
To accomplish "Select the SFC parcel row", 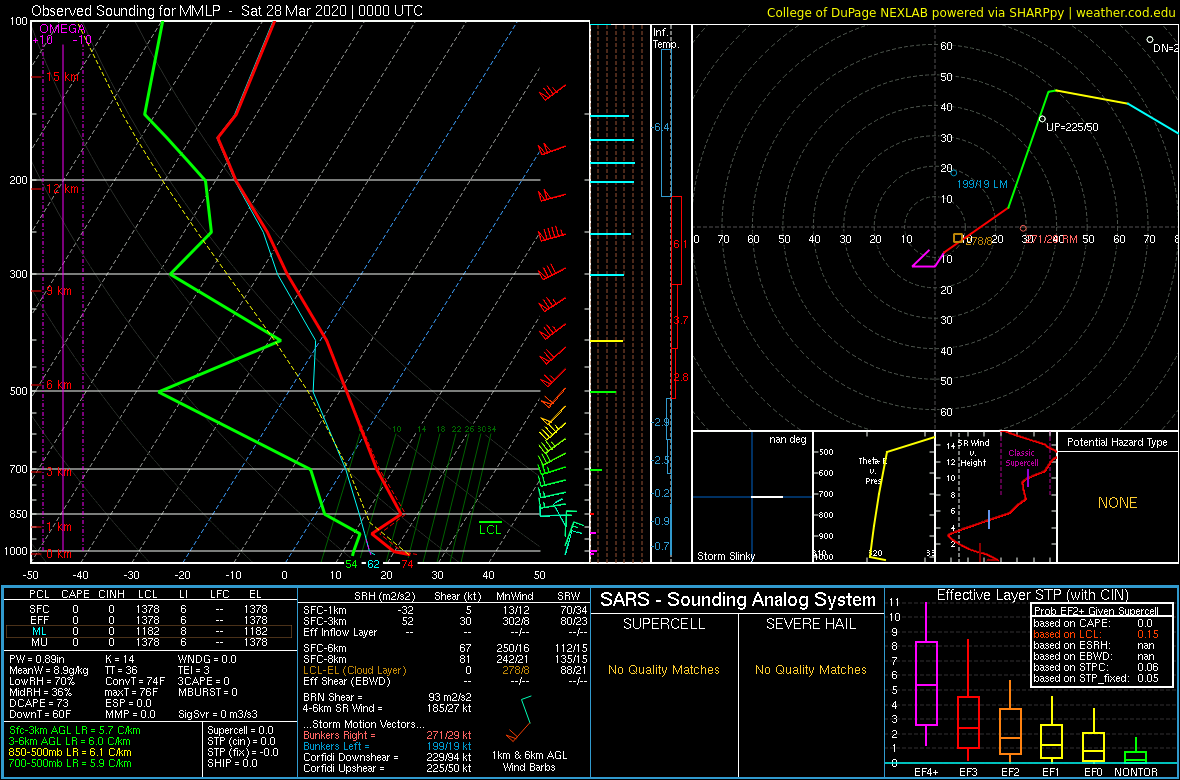I will (149, 608).
